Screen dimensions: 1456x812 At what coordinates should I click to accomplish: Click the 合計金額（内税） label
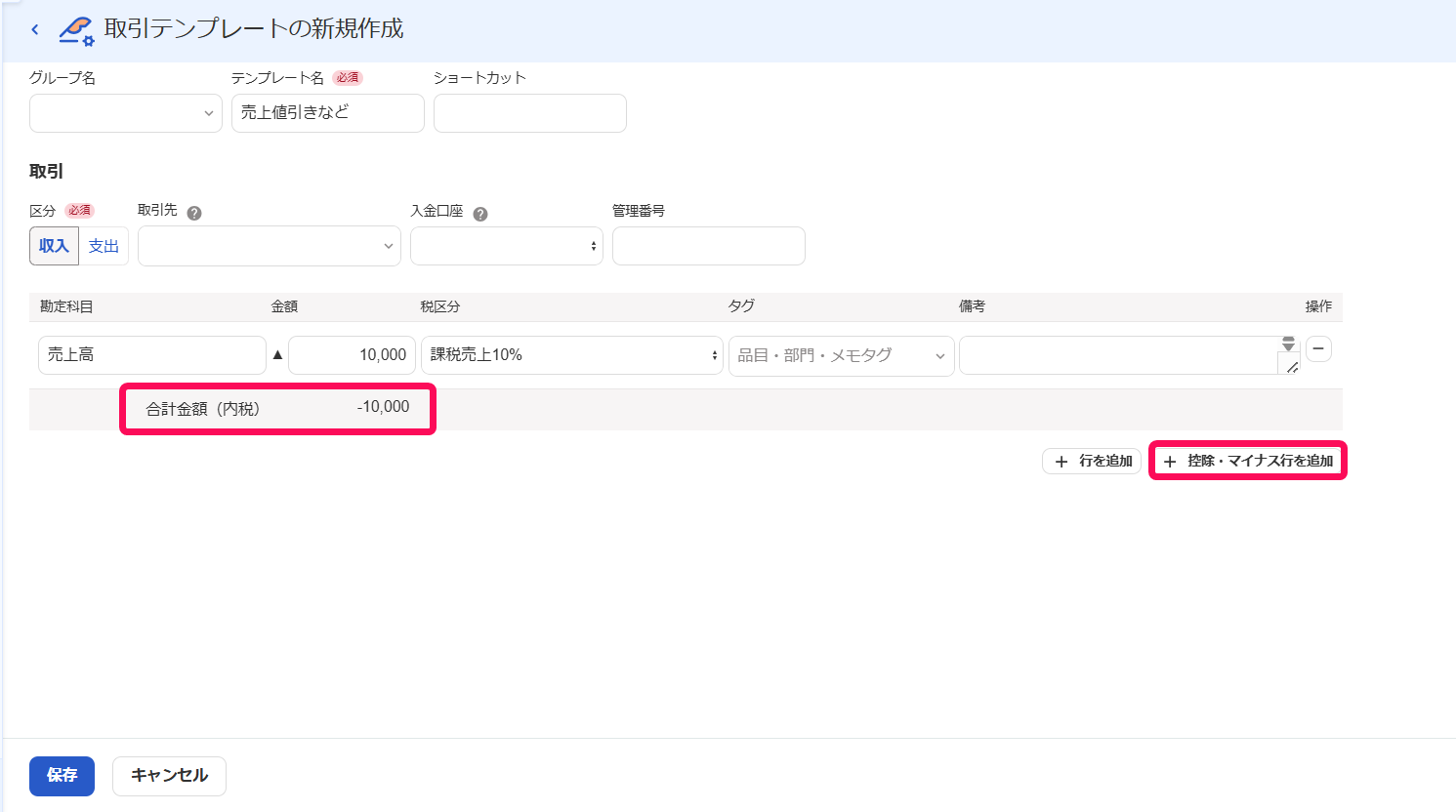[203, 409]
